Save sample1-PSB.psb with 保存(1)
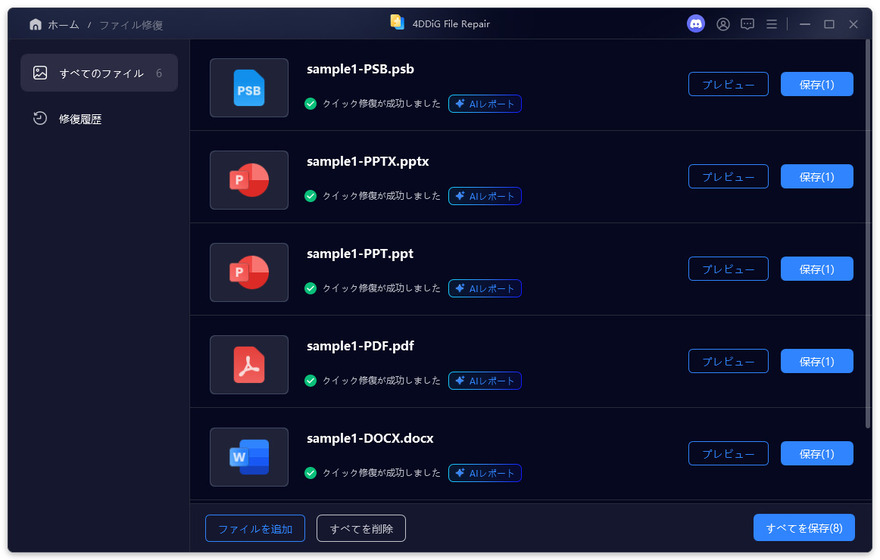Image resolution: width=880 pixels, height=560 pixels. point(817,84)
